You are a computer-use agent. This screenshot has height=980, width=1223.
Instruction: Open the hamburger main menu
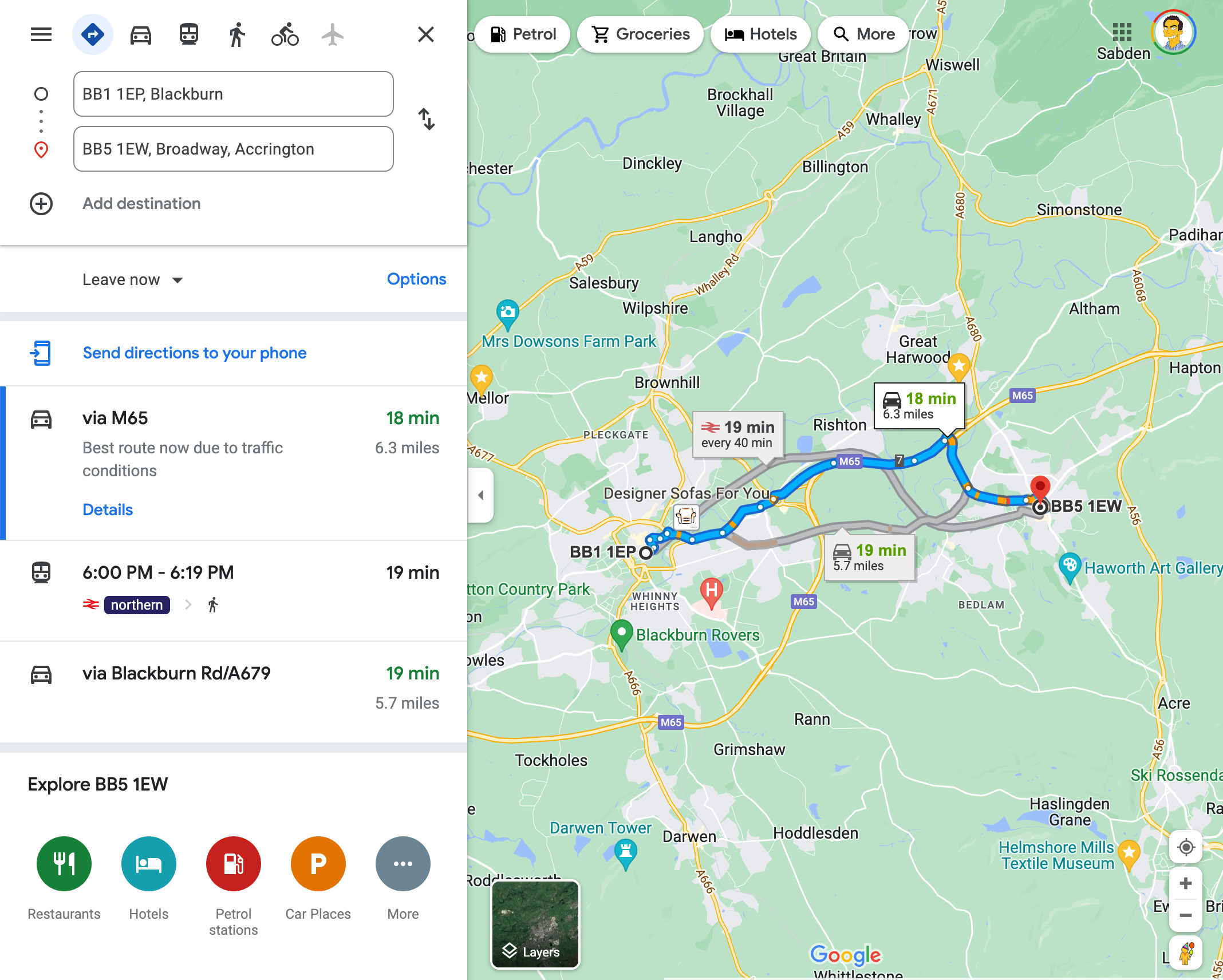41,35
